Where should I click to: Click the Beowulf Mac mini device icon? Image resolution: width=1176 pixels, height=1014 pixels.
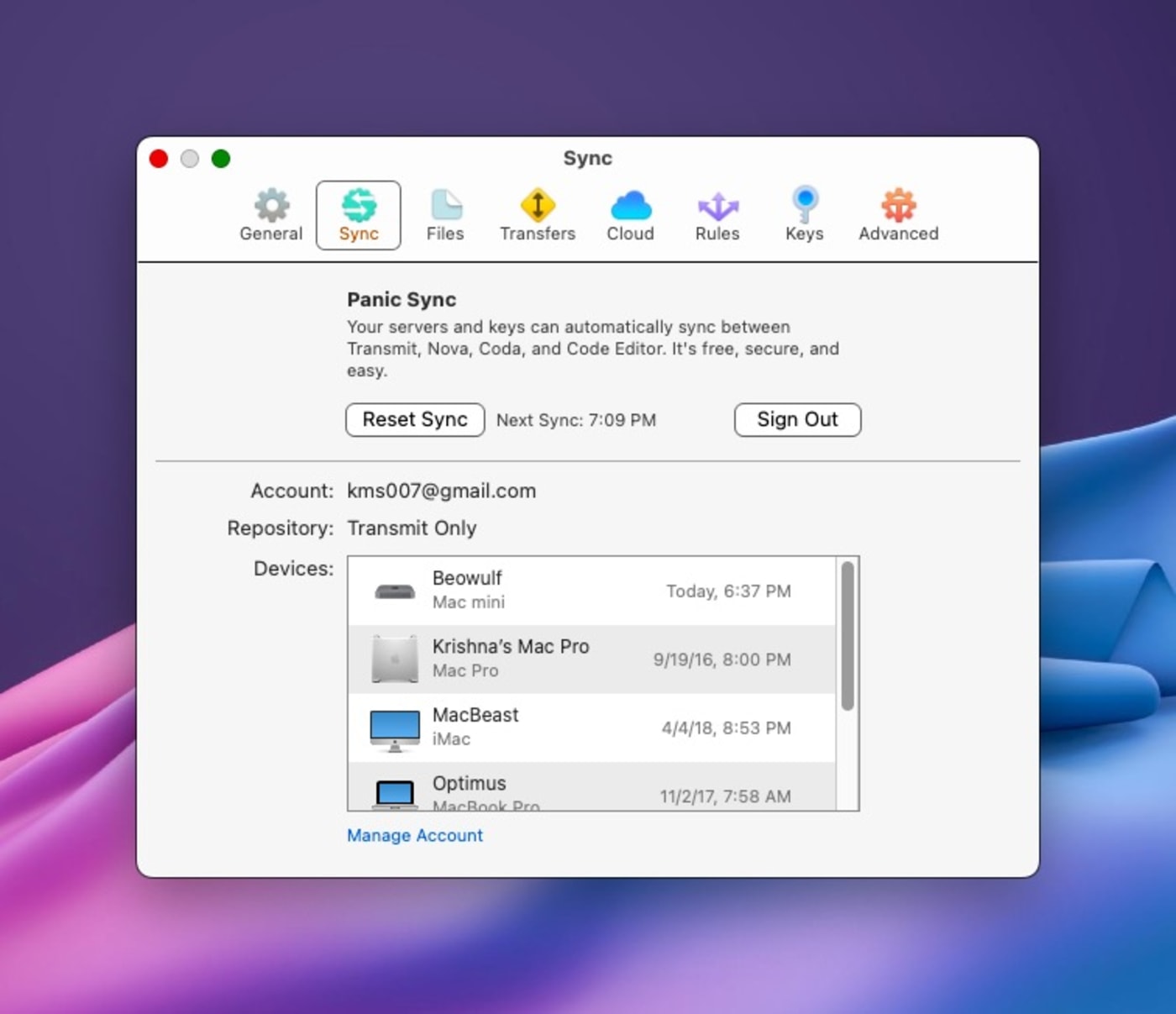pos(394,589)
